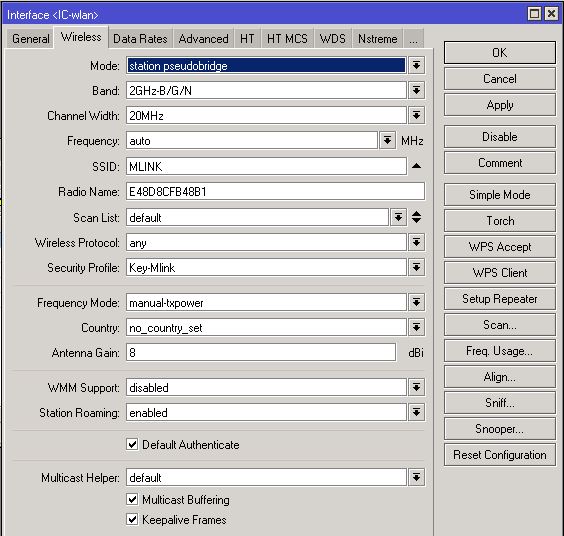Collapse the SSID field with up arrow

pos(417,166)
